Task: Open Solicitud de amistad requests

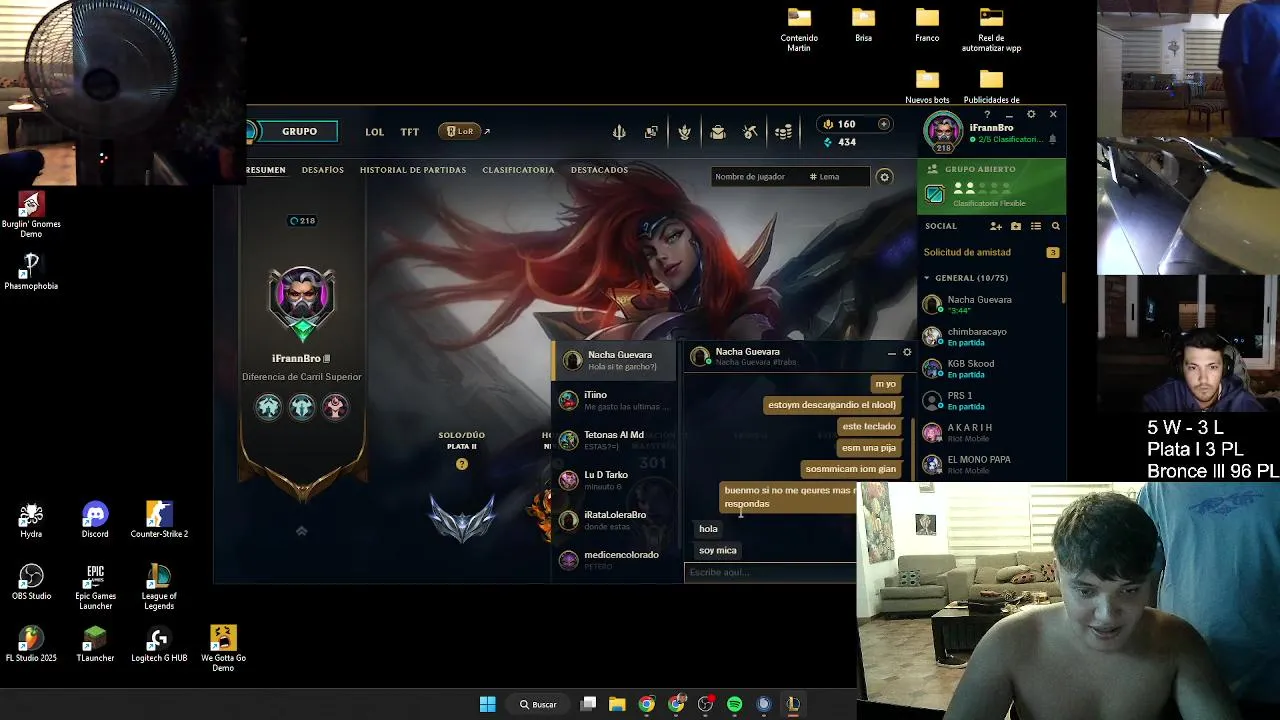Action: [991, 253]
